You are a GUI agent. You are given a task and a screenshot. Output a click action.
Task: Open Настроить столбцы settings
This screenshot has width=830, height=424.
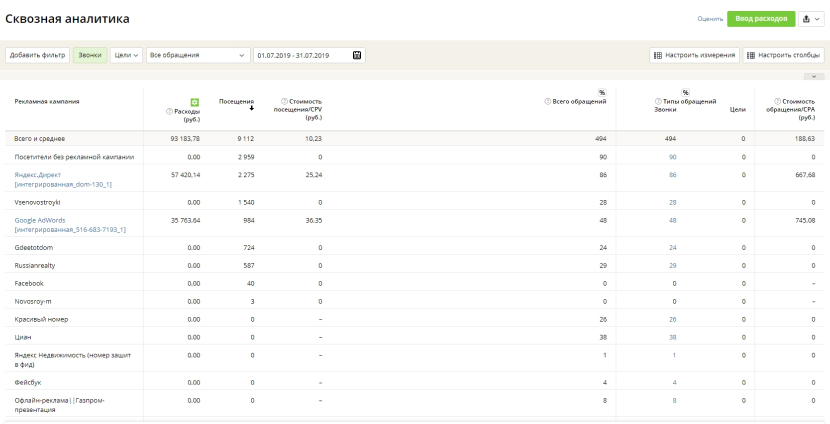783,55
